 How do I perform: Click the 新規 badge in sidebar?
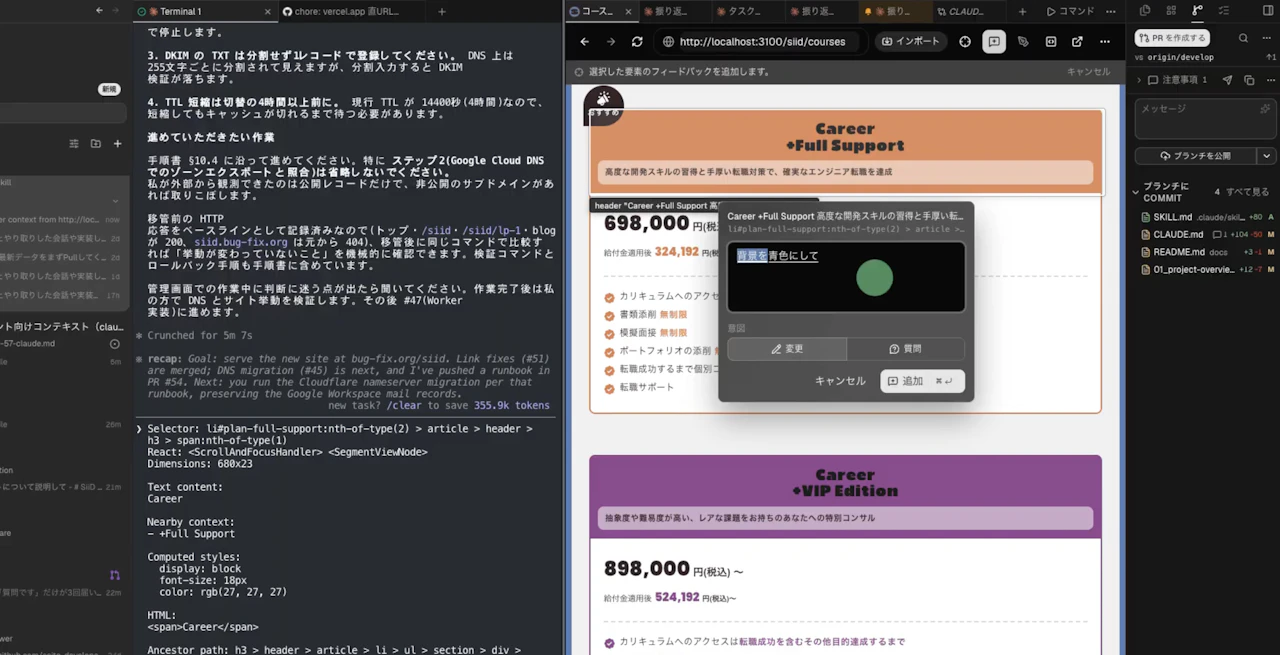(x=109, y=89)
